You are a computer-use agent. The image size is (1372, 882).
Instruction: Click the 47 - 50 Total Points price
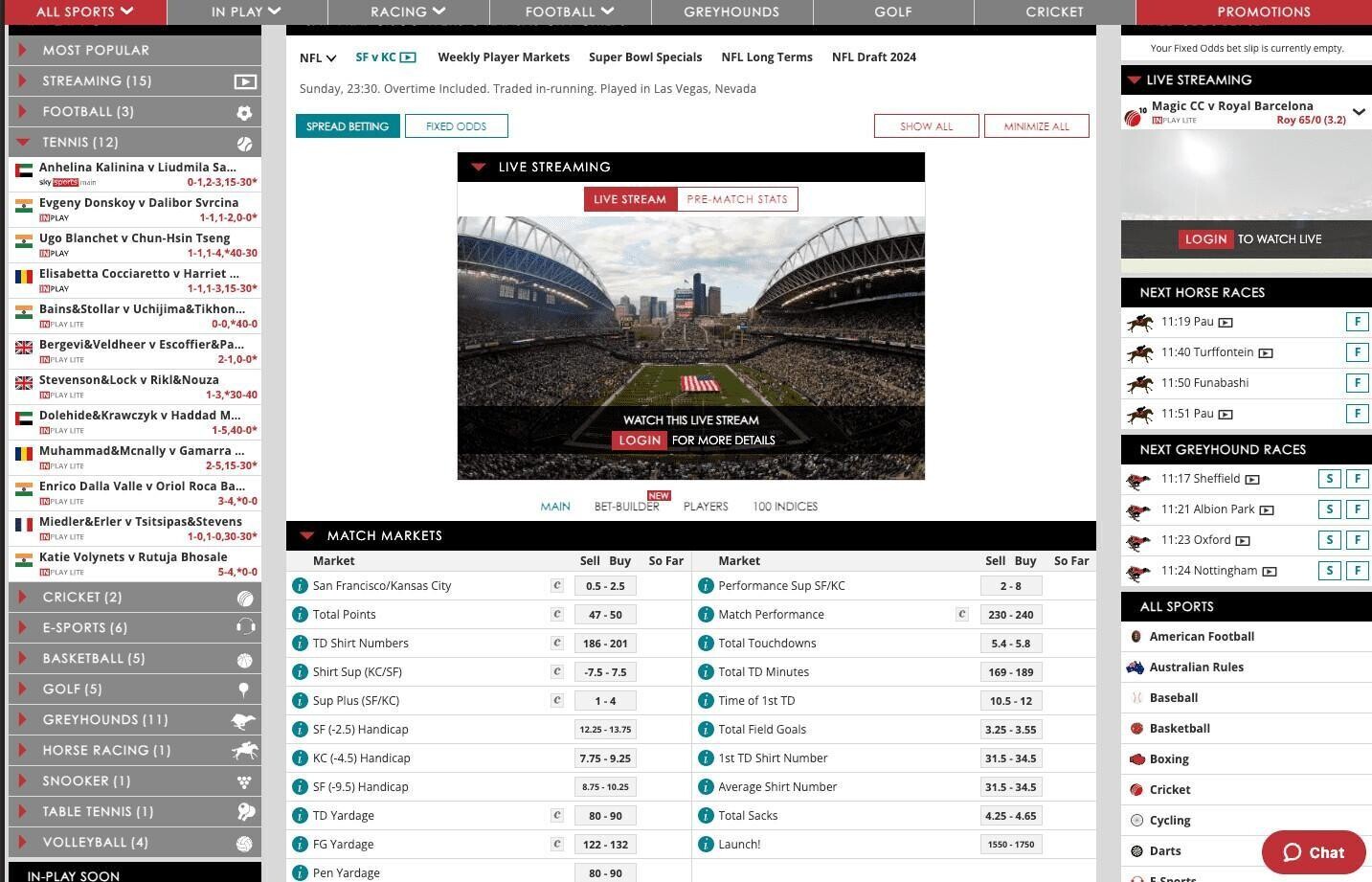pos(605,615)
